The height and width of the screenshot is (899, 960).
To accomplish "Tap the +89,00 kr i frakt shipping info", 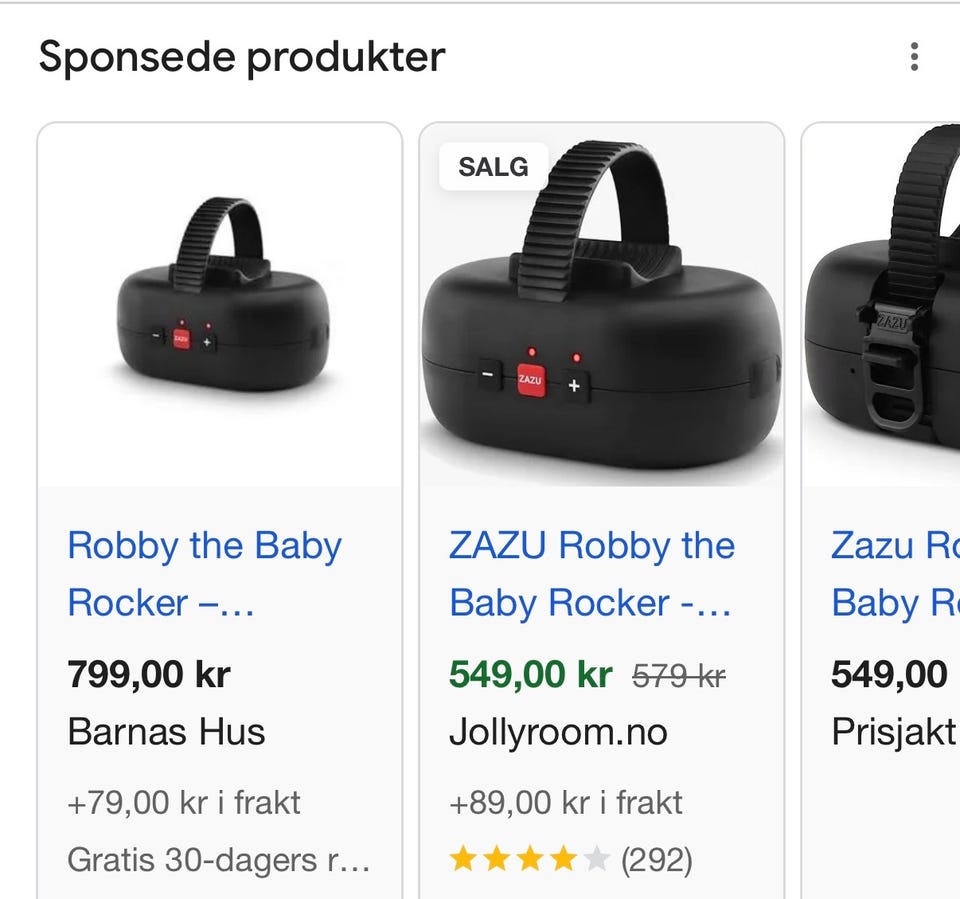I will (566, 802).
